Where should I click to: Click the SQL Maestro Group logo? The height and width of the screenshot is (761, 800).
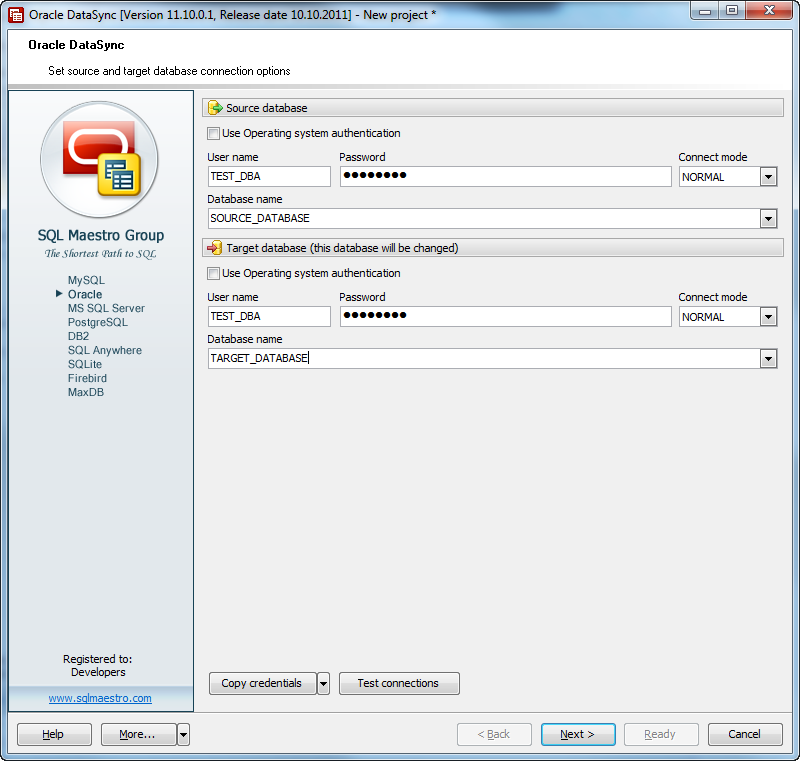point(99,160)
